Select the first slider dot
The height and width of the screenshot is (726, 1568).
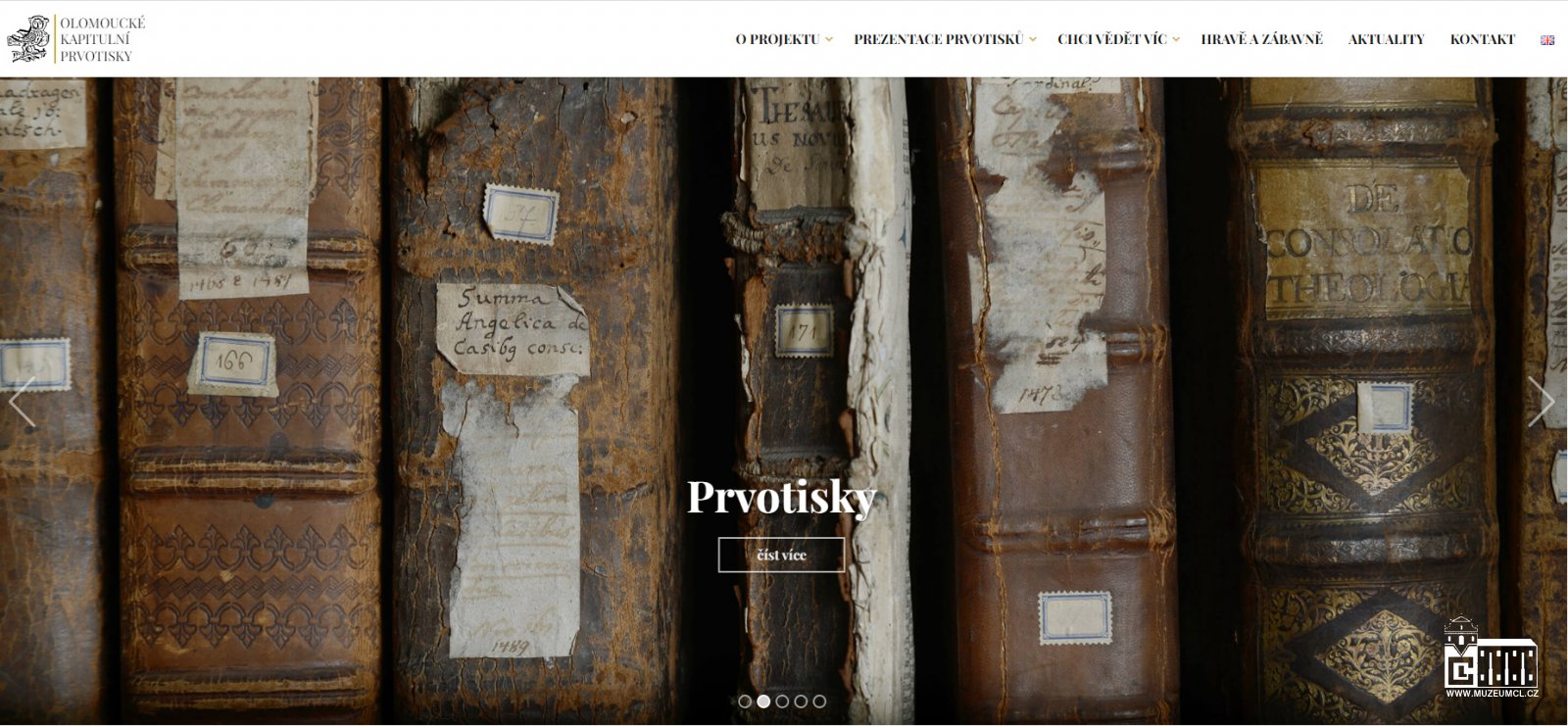pyautogui.click(x=745, y=702)
